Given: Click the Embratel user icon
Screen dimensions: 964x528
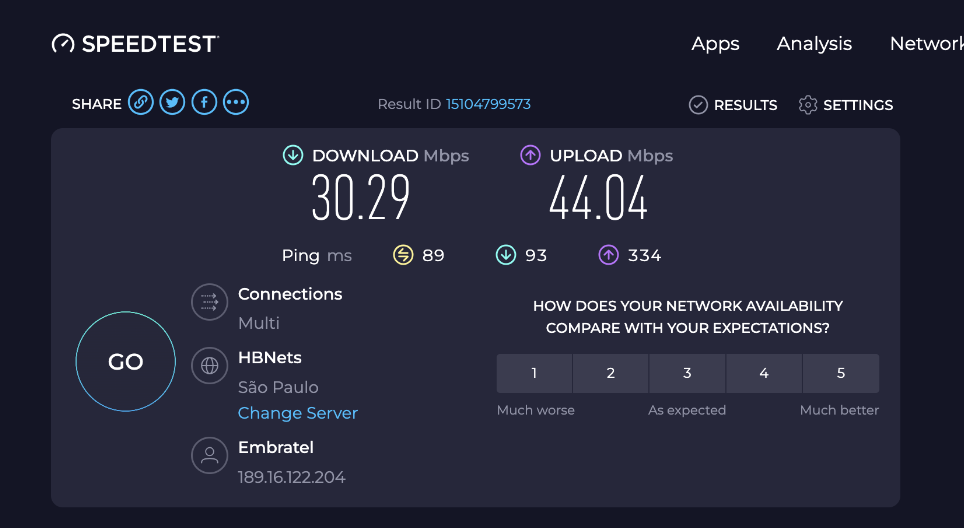Looking at the screenshot, I should tap(210, 455).
